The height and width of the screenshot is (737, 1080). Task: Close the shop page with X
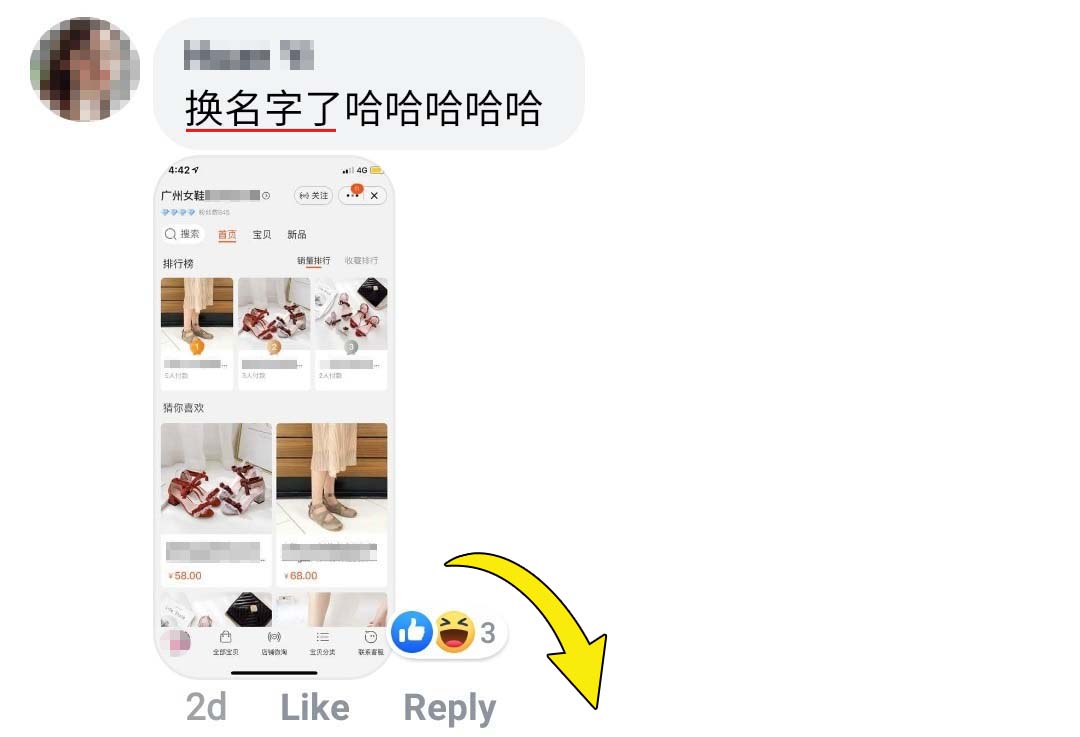pos(374,196)
